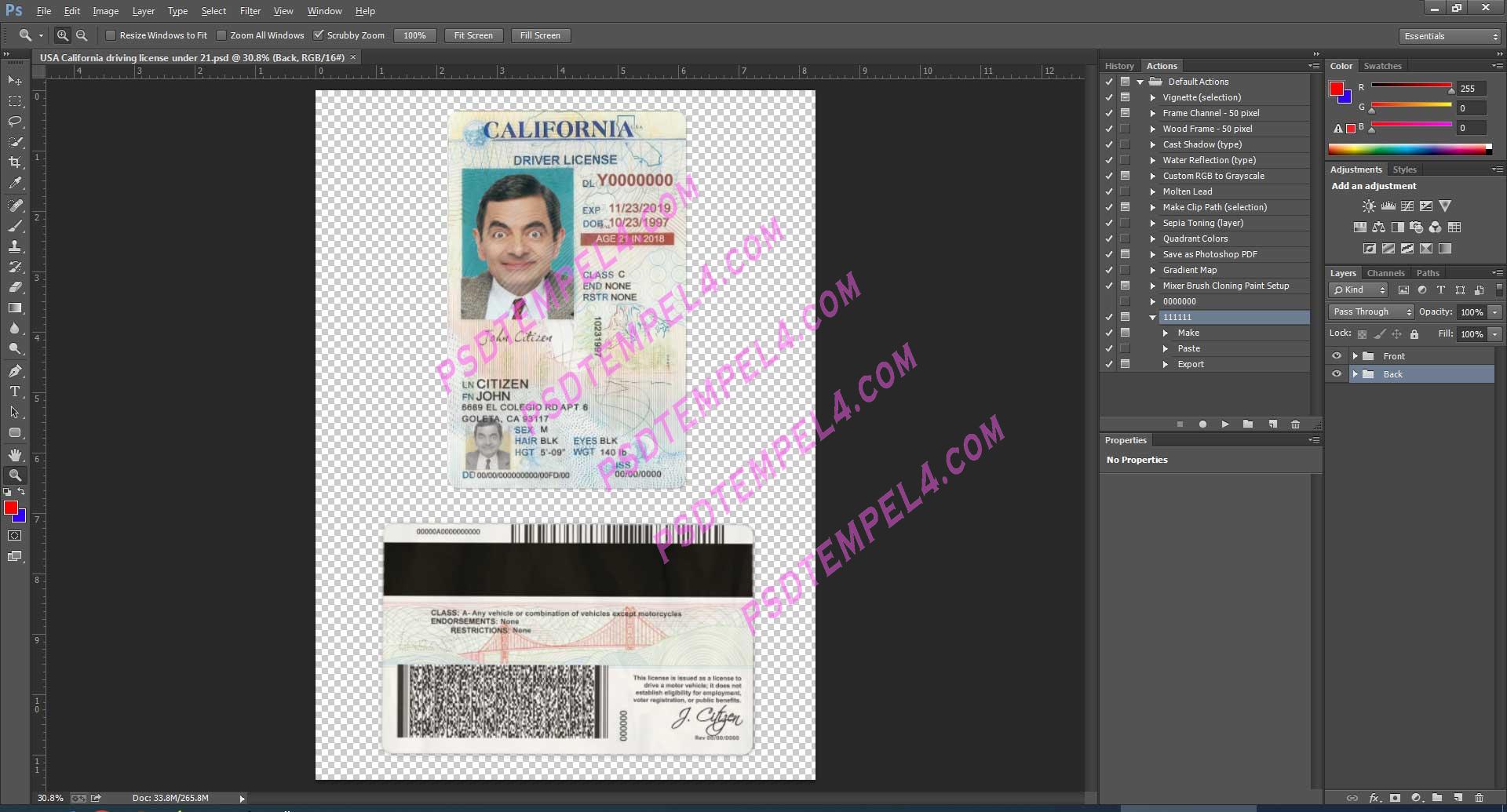1507x812 pixels.
Task: Click the Fit Screen button
Action: [x=473, y=35]
